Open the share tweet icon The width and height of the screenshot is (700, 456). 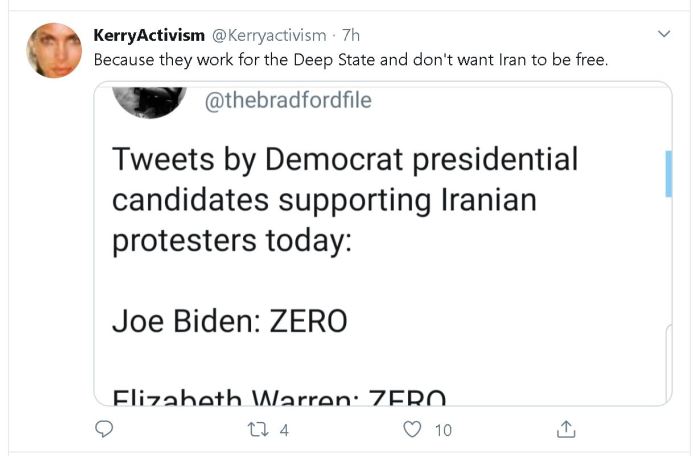coord(565,430)
